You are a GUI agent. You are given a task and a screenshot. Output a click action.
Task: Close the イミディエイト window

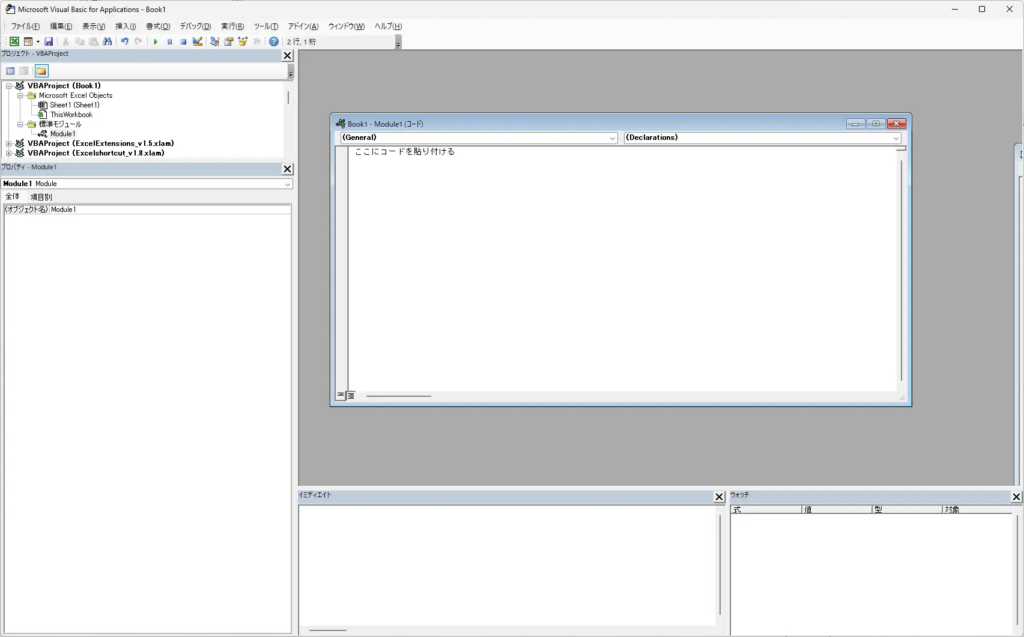coord(719,497)
